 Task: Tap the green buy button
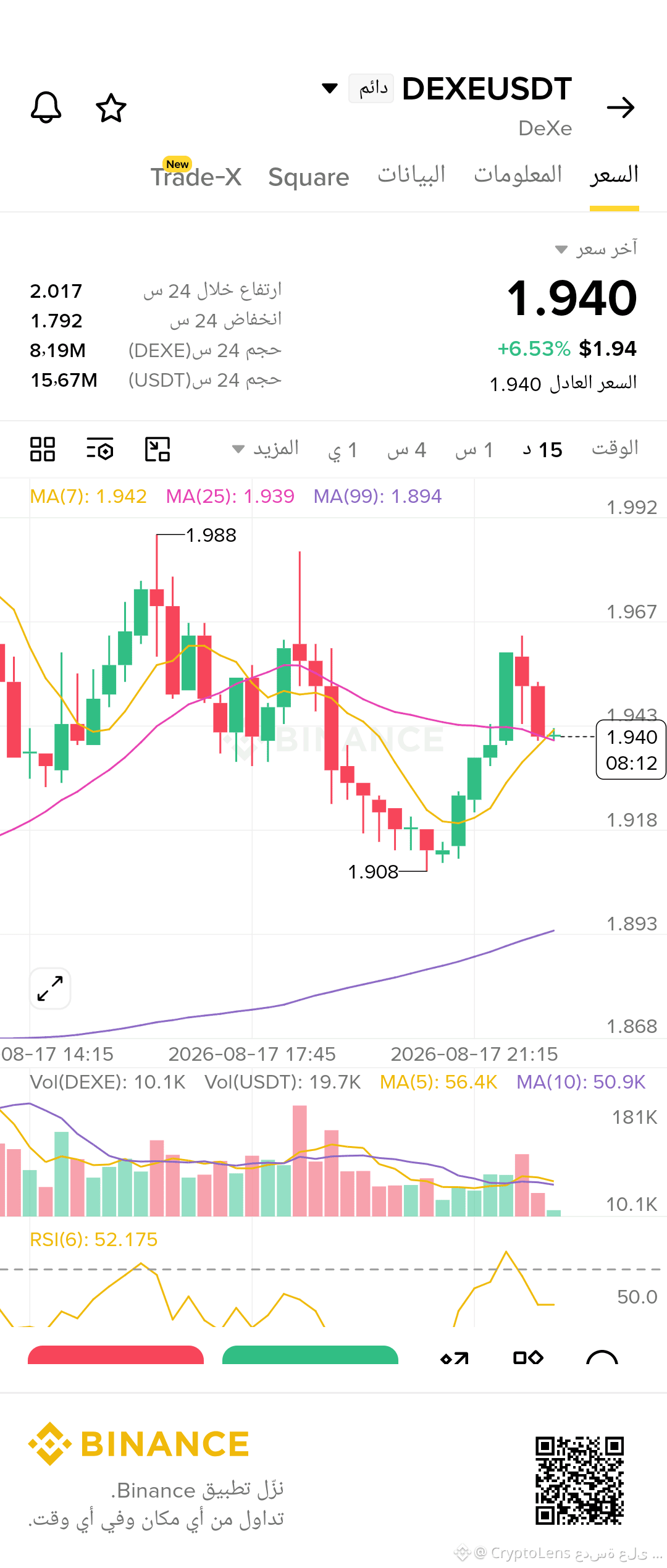[x=310, y=1354]
